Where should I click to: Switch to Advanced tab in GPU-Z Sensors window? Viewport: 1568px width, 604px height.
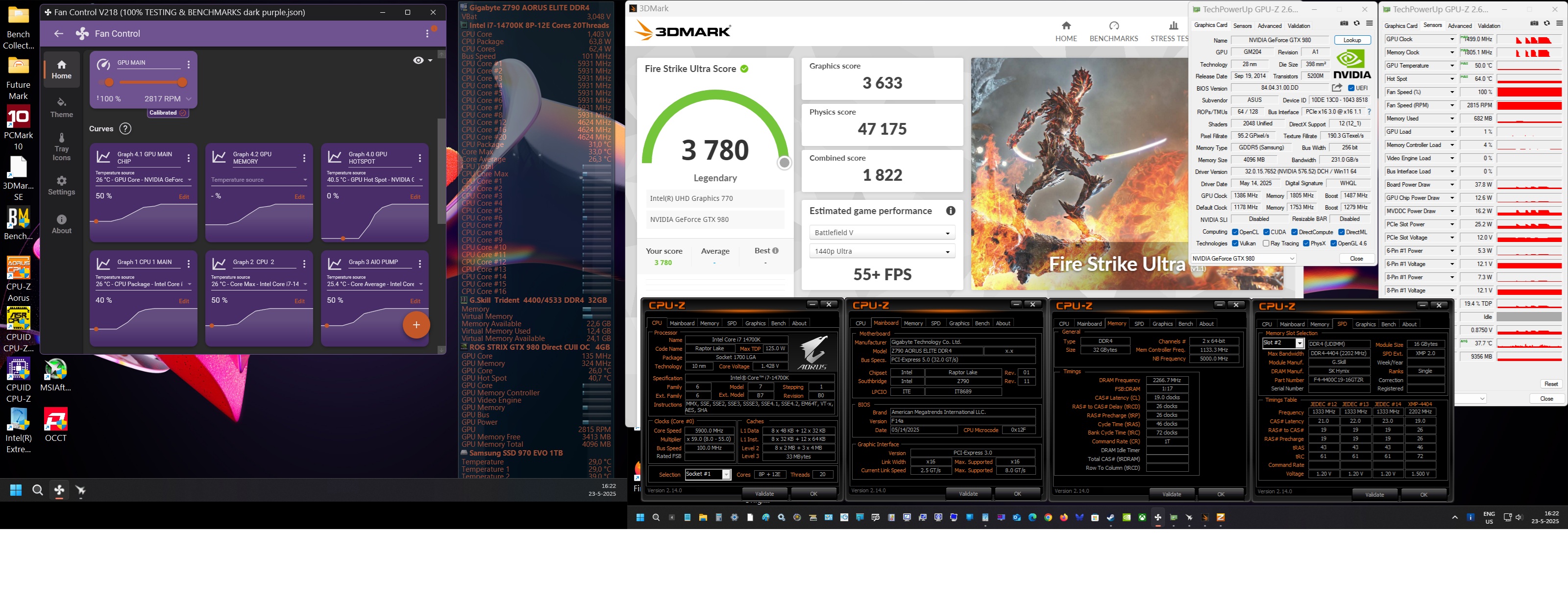1460,25
